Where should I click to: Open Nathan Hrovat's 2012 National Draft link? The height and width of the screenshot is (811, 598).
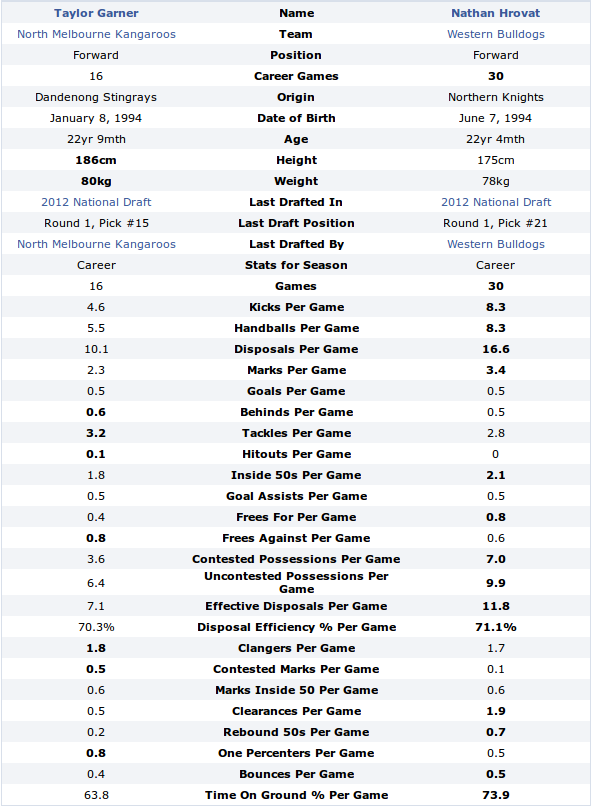click(496, 202)
